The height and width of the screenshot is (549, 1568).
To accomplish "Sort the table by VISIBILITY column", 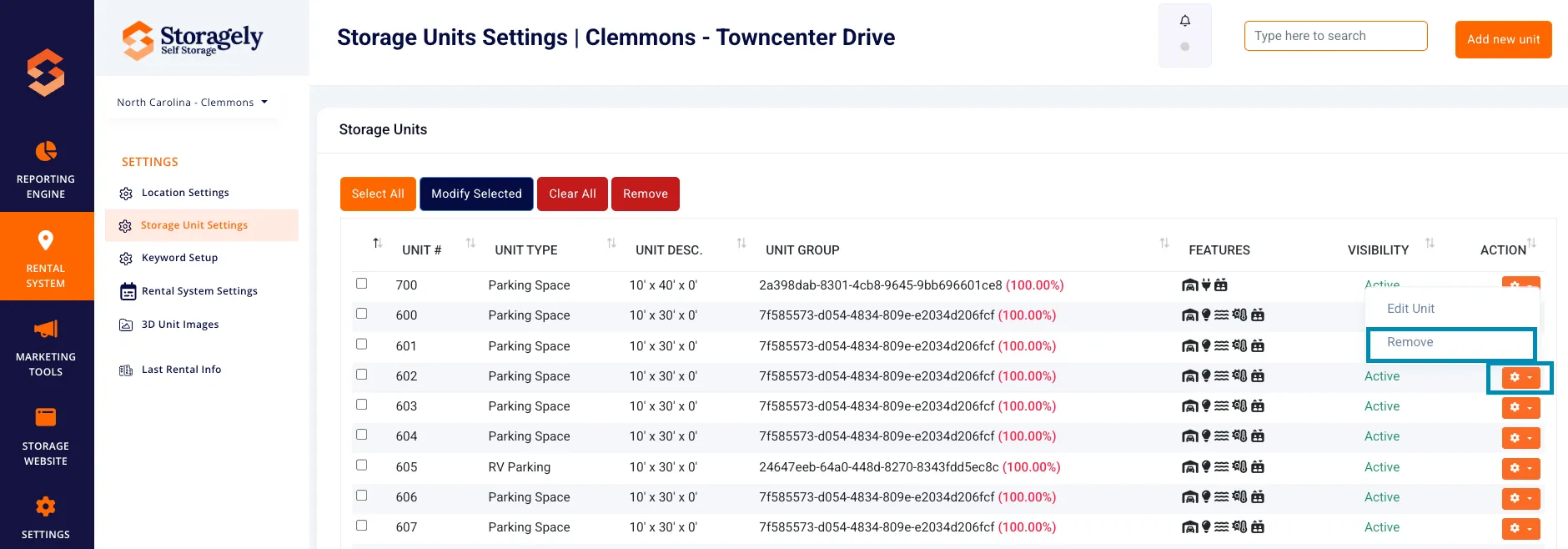I will [1430, 243].
